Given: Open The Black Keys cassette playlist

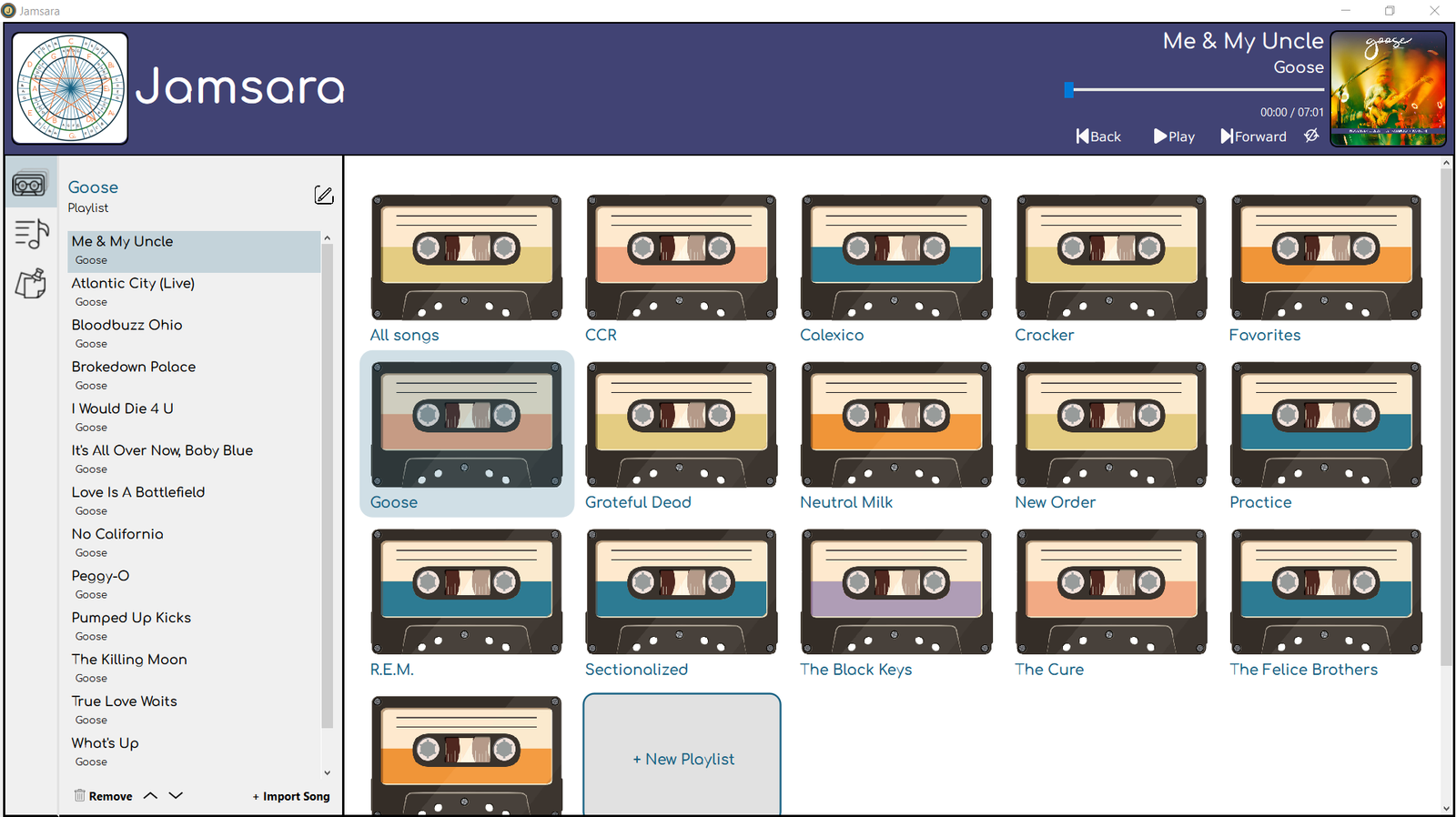Looking at the screenshot, I should (x=896, y=591).
